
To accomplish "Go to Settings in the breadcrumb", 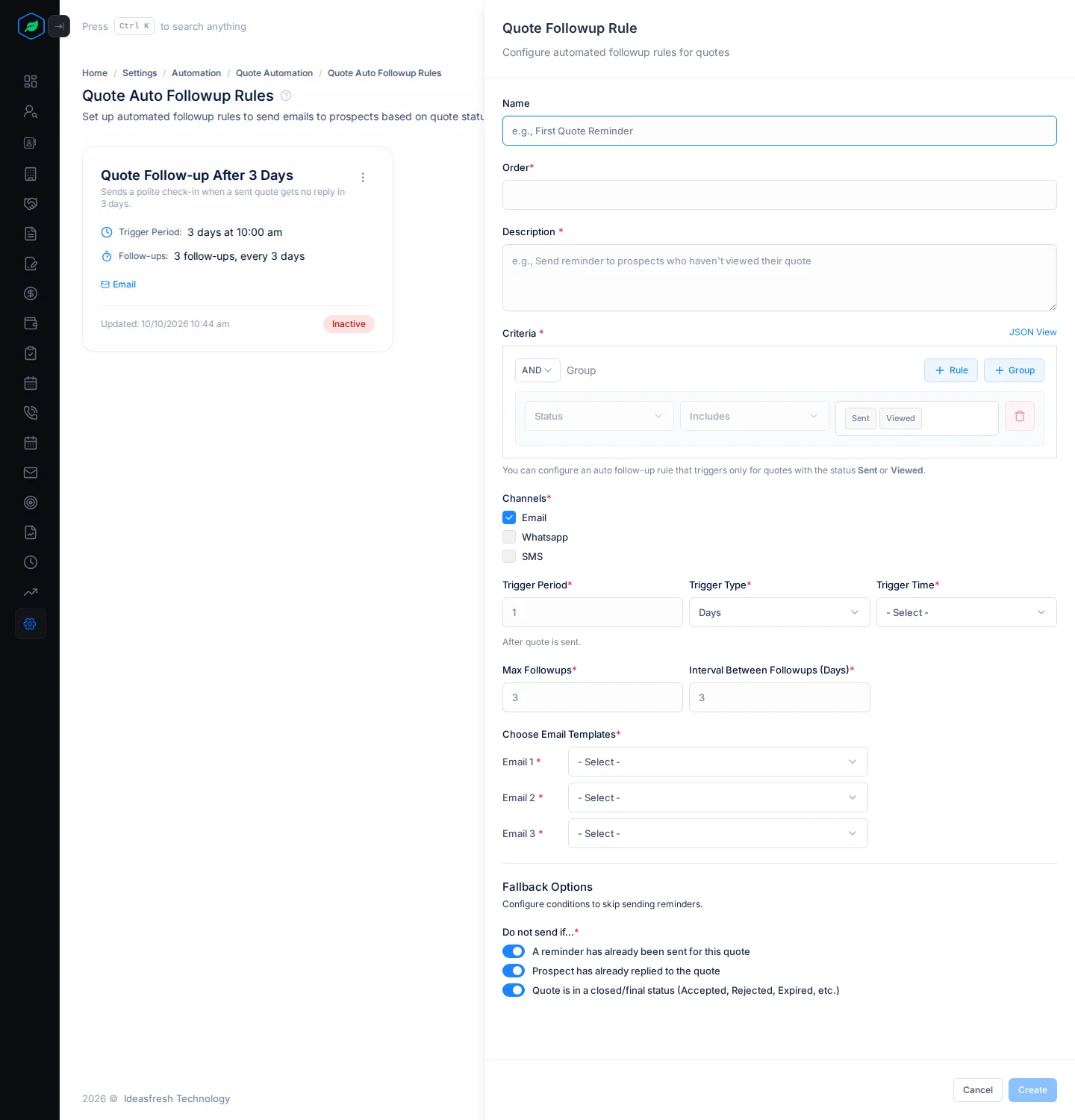I will [140, 73].
